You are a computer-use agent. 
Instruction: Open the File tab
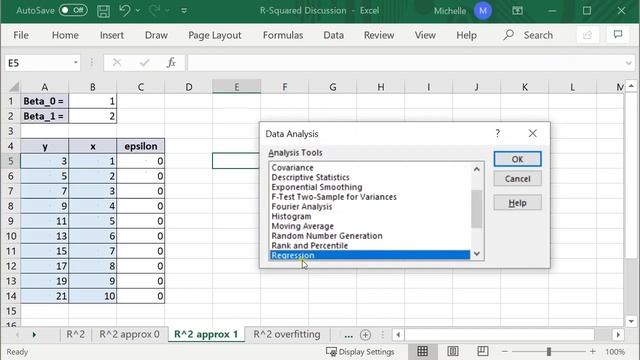pos(21,35)
